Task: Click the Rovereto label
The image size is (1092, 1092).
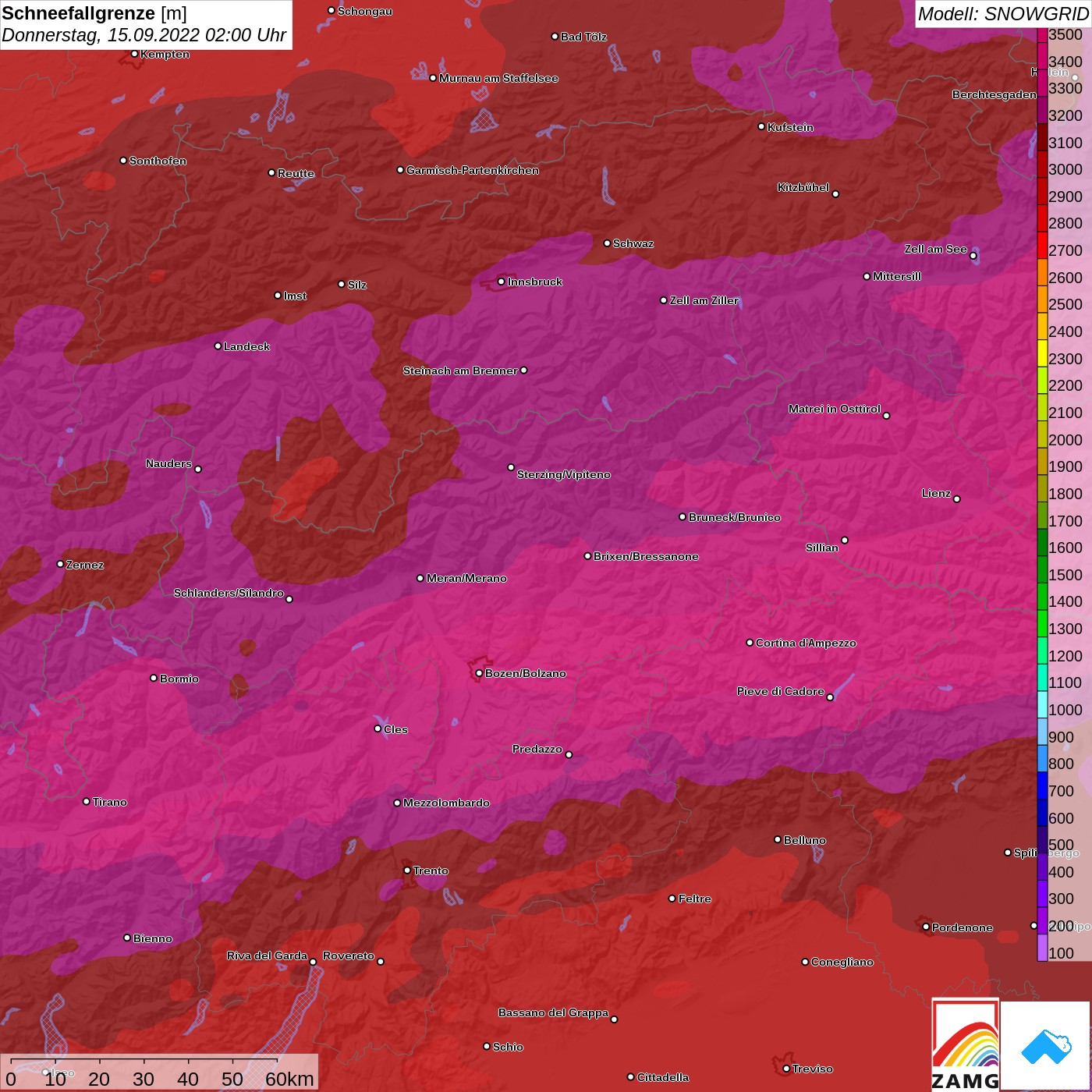Action: point(349,955)
